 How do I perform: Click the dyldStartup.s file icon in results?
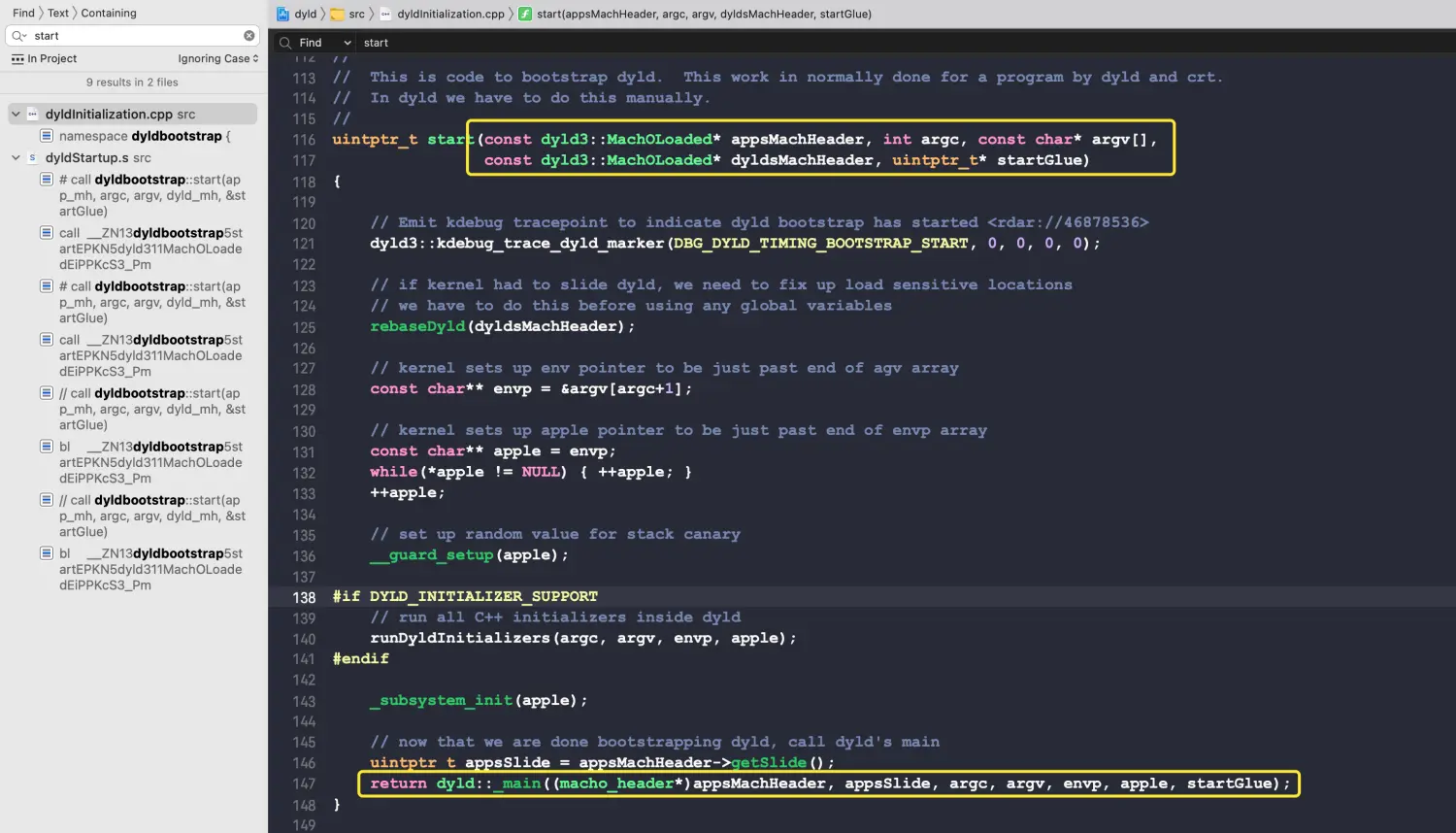[x=32, y=157]
